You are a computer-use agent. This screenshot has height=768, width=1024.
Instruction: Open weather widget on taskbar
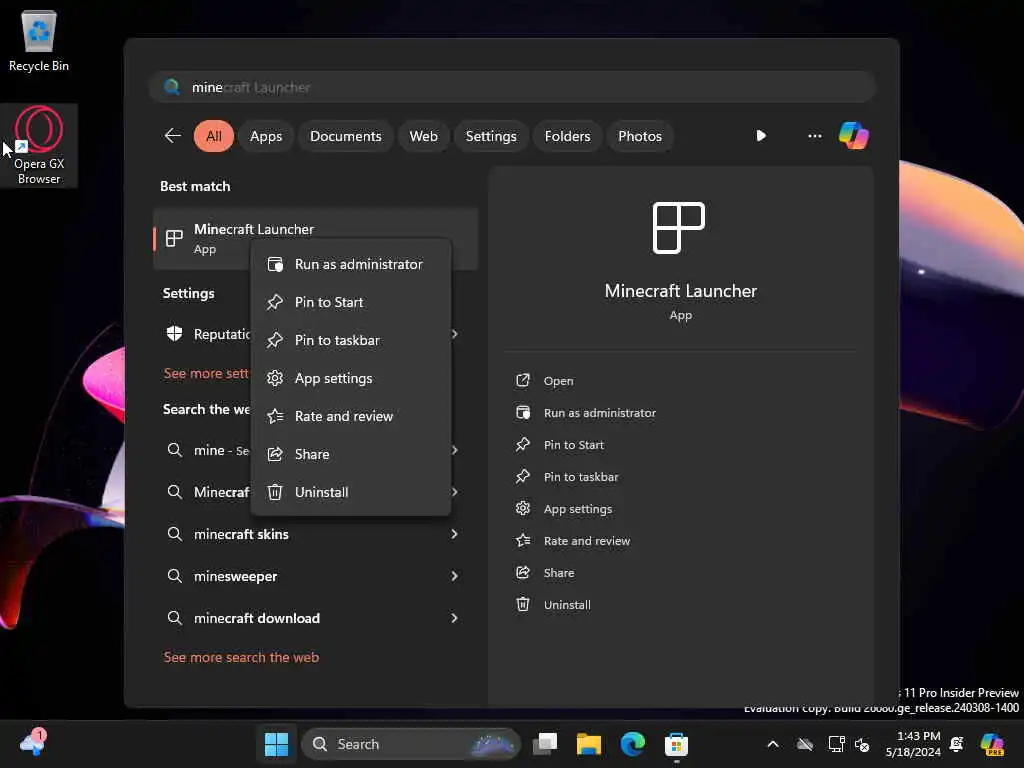click(33, 743)
